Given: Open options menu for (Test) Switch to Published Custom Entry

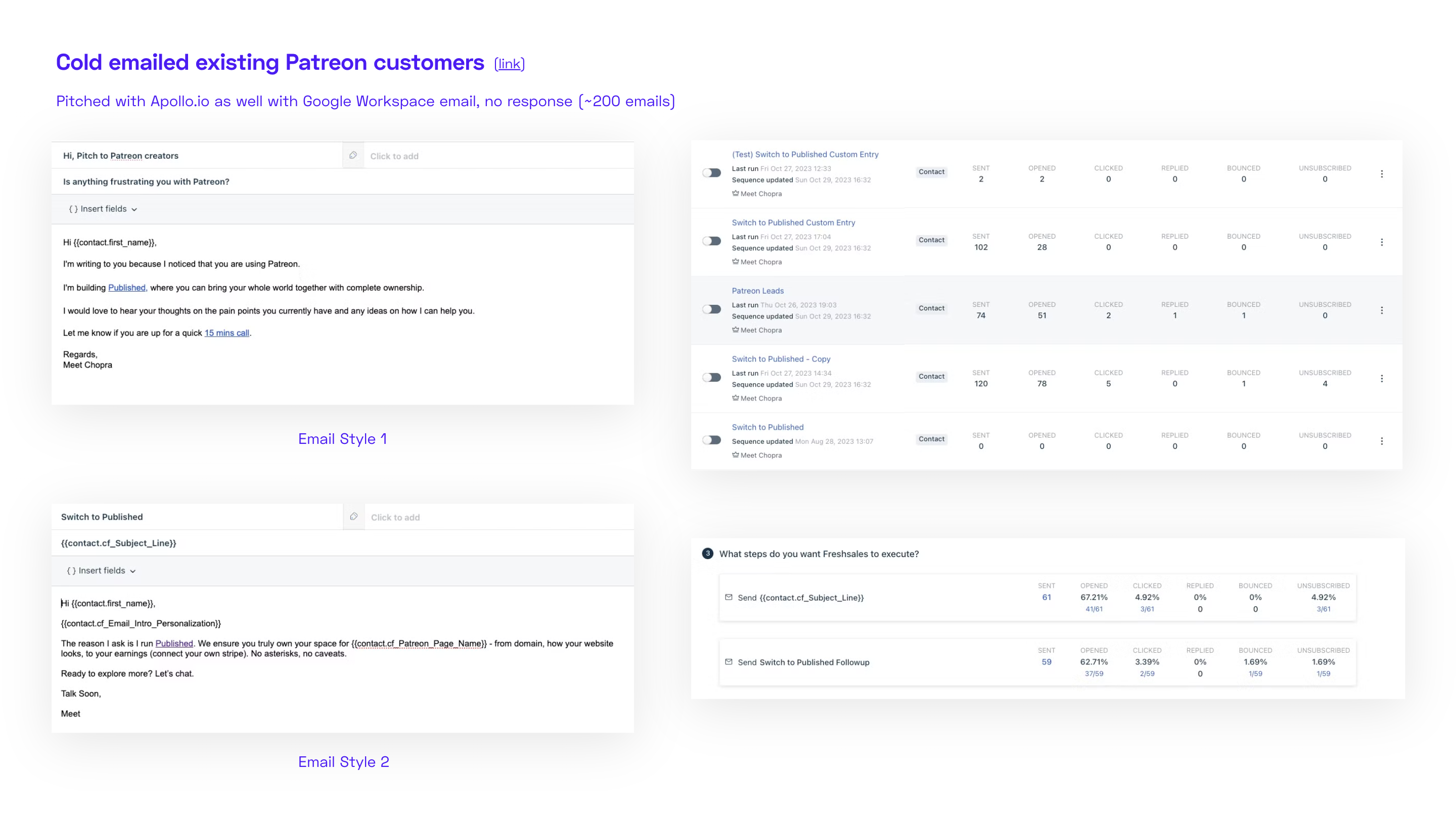Looking at the screenshot, I should 1381,174.
